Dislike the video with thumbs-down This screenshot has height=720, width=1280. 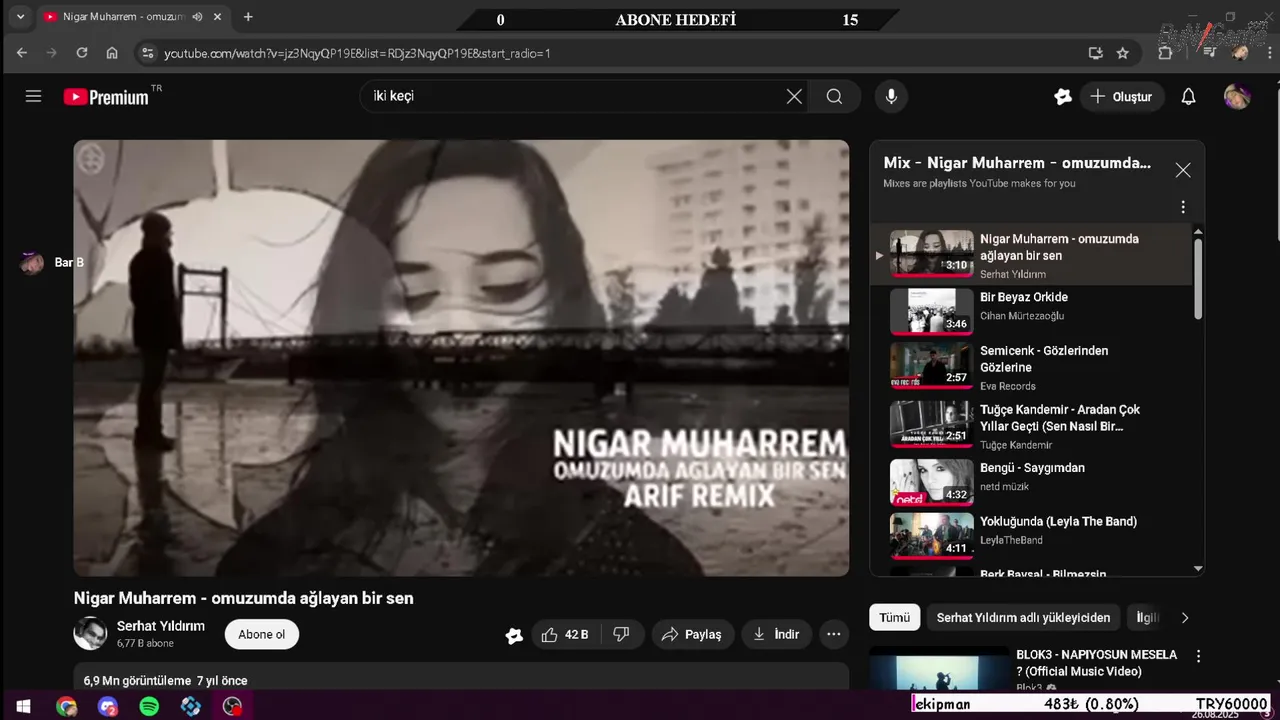[621, 634]
